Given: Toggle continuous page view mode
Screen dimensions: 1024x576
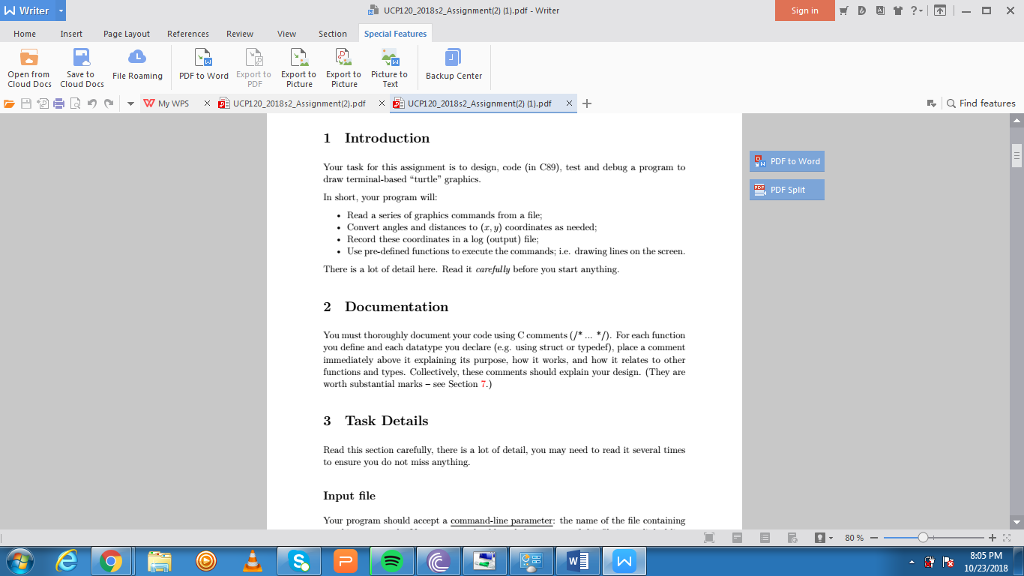Looking at the screenshot, I should (x=764, y=537).
